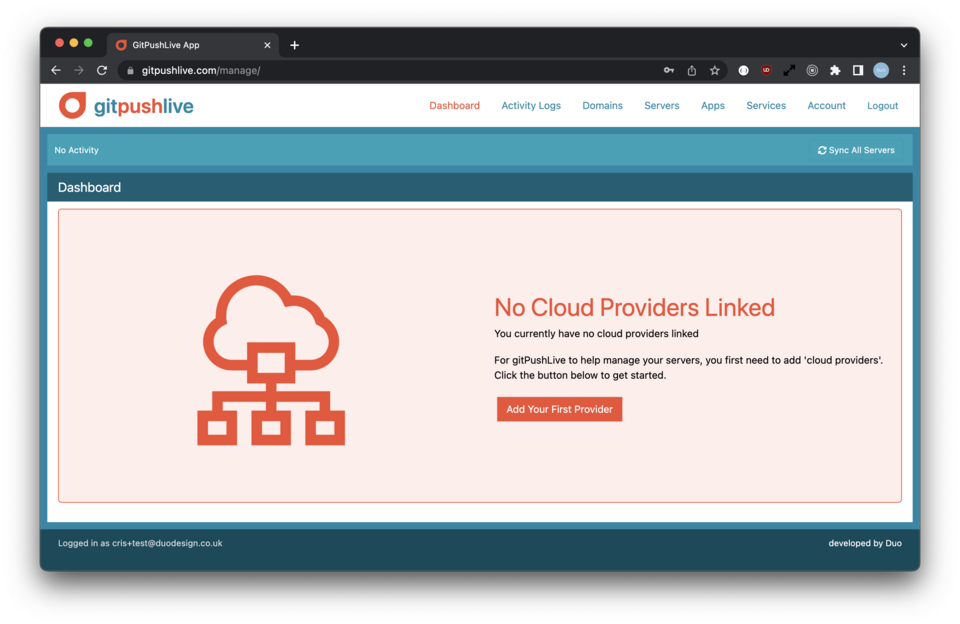The height and width of the screenshot is (624, 960).
Task: Go to Services
Action: [x=766, y=105]
